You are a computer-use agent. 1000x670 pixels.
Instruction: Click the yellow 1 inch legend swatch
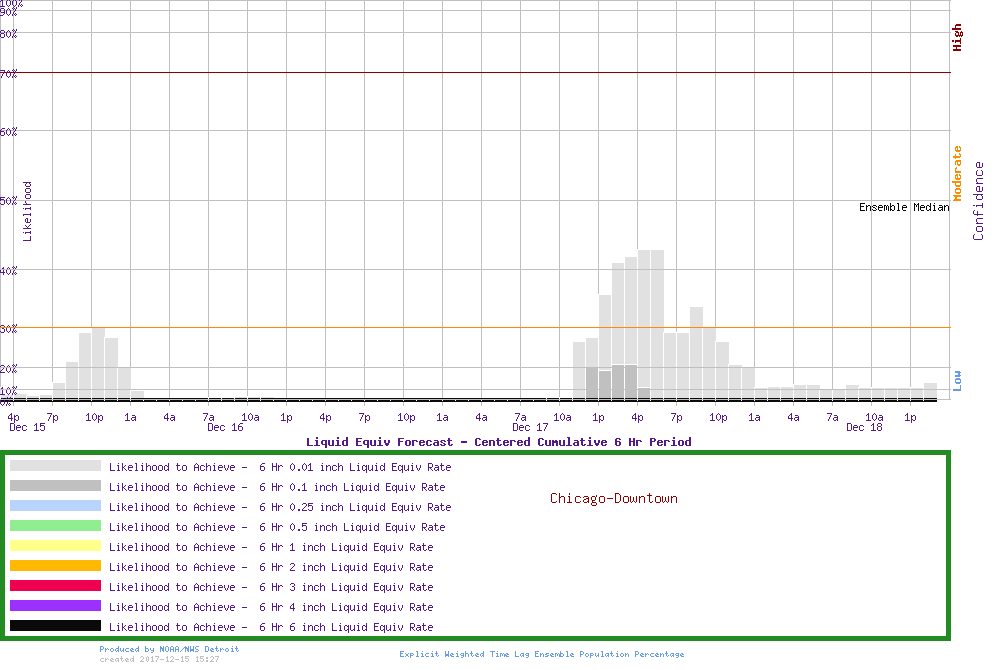55,546
